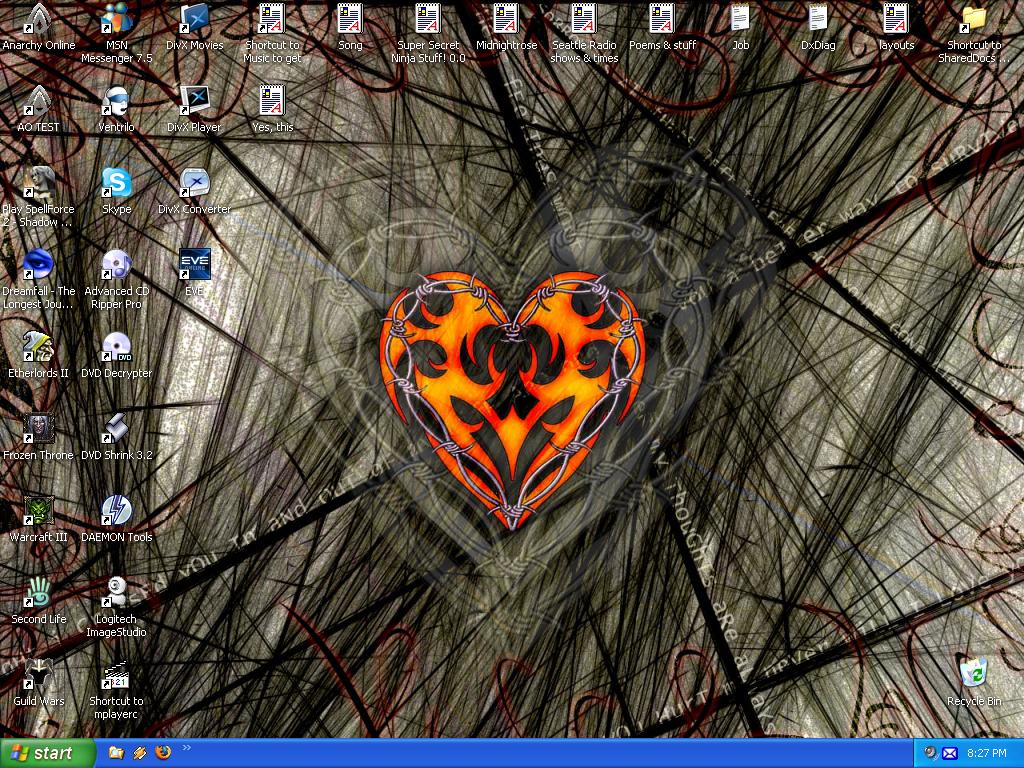
Task: Select the DVD Decrypter icon
Action: (116, 347)
